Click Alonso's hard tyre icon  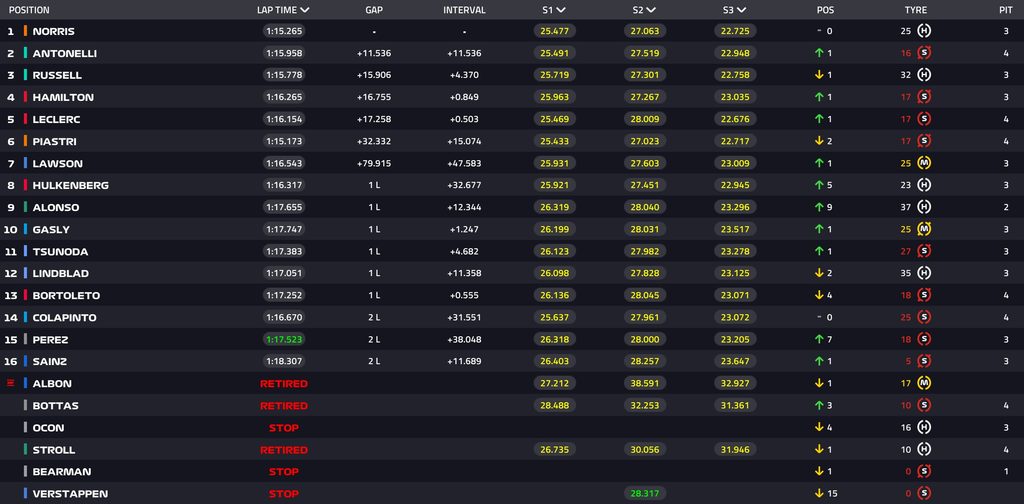coord(923,207)
